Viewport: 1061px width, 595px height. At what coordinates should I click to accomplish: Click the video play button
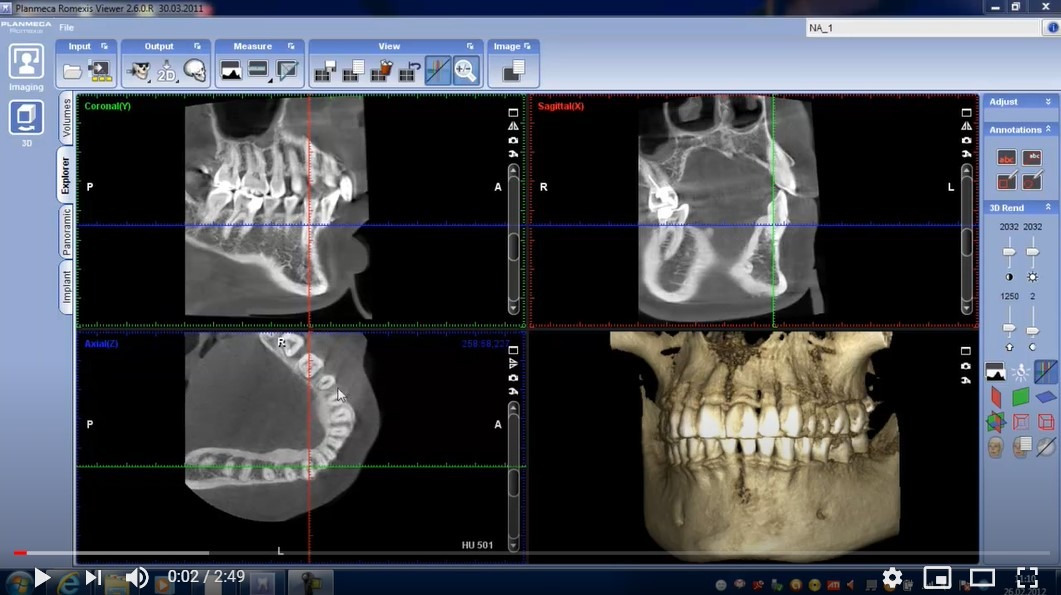[x=42, y=577]
